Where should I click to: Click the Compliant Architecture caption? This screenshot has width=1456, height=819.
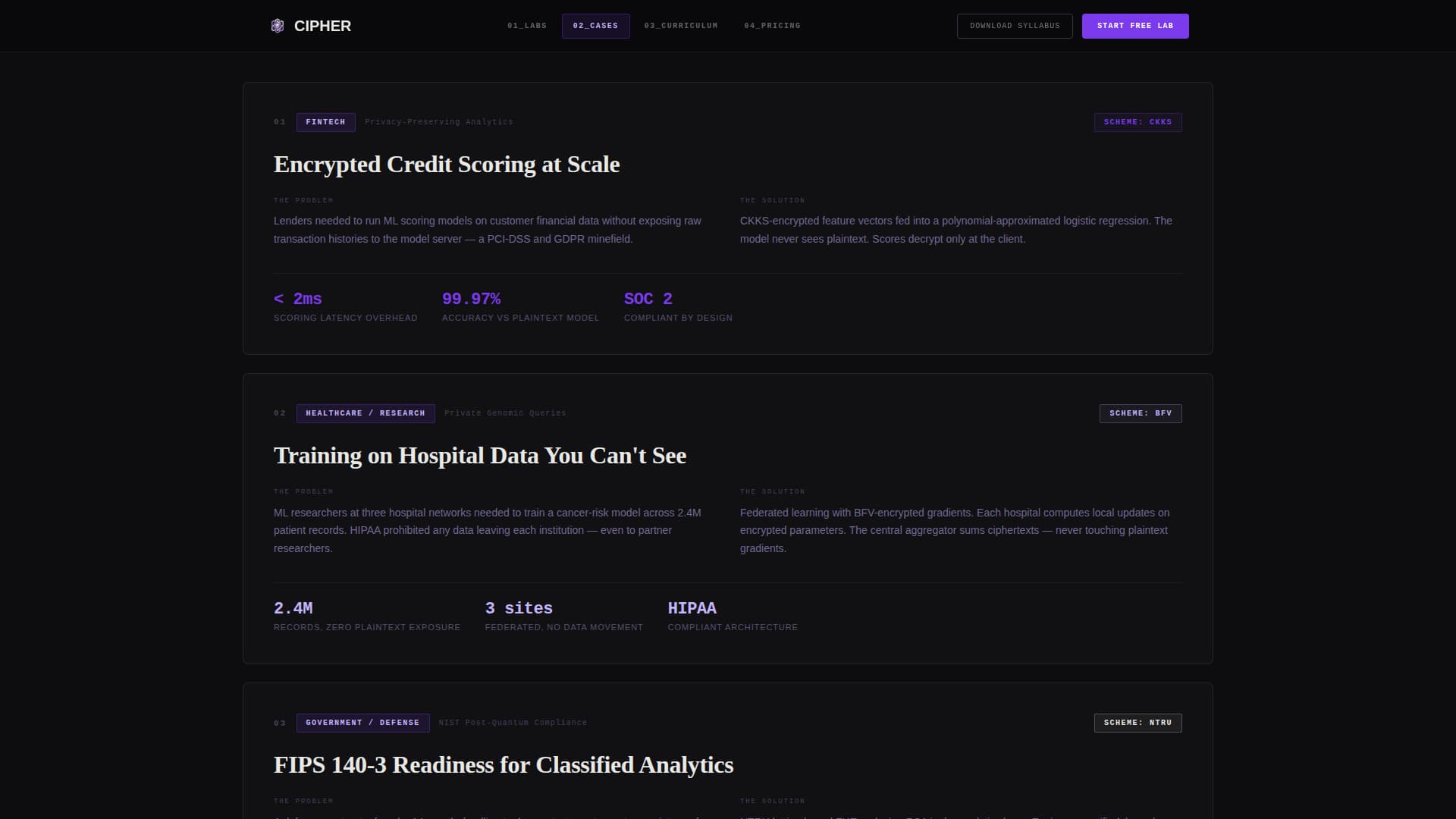[x=733, y=627]
